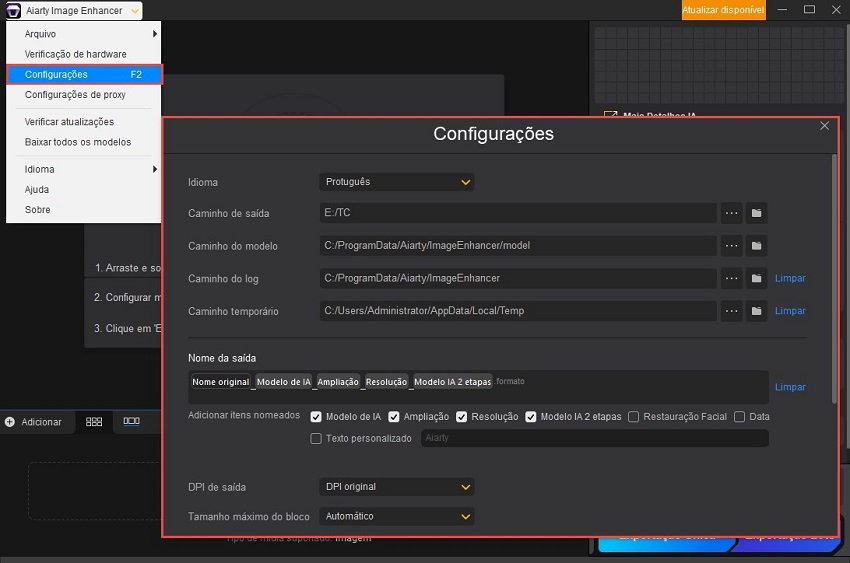This screenshot has width=850, height=563.
Task: Open Caminho temporário folder icon
Action: tap(756, 310)
